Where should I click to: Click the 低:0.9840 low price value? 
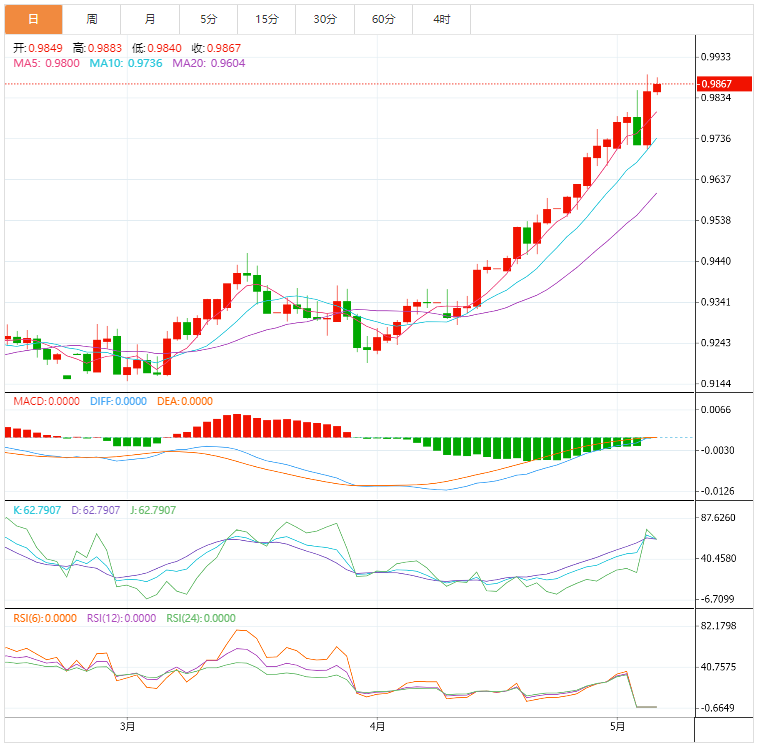tap(157, 48)
